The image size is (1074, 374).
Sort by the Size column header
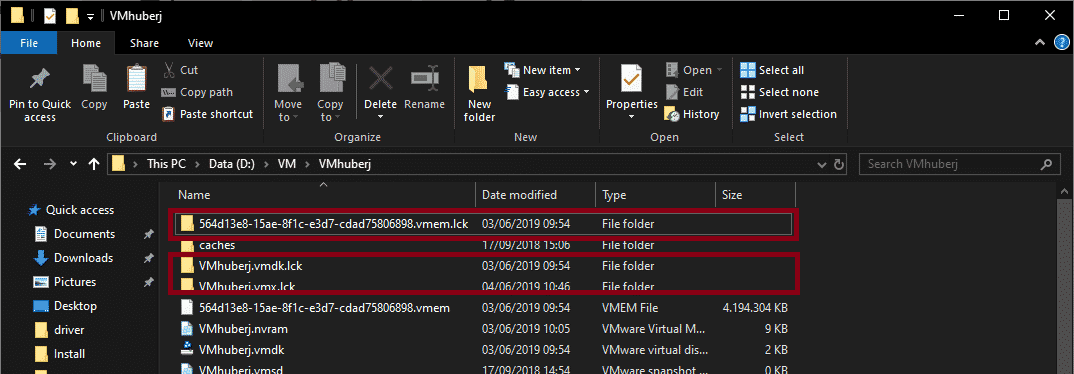pyautogui.click(x=755, y=195)
